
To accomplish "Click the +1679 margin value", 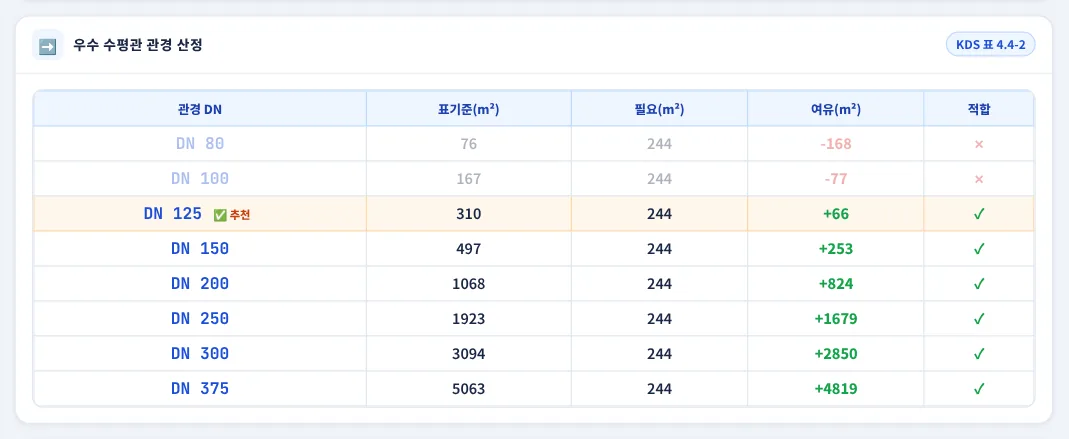I will point(836,319).
